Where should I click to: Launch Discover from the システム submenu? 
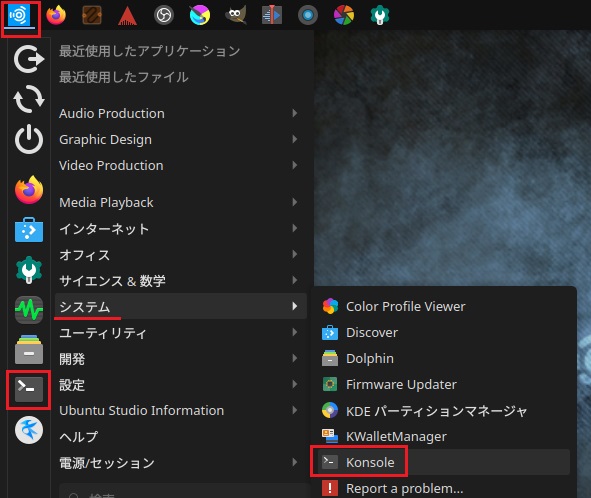[443, 333]
